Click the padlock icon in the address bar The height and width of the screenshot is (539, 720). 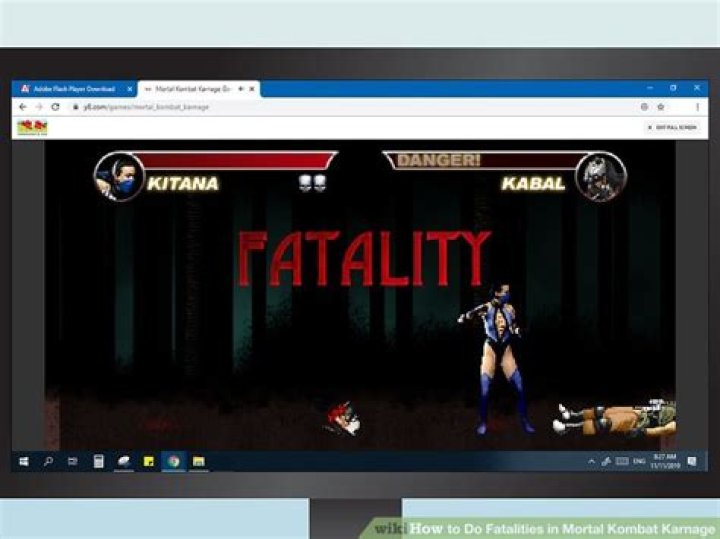[76, 107]
